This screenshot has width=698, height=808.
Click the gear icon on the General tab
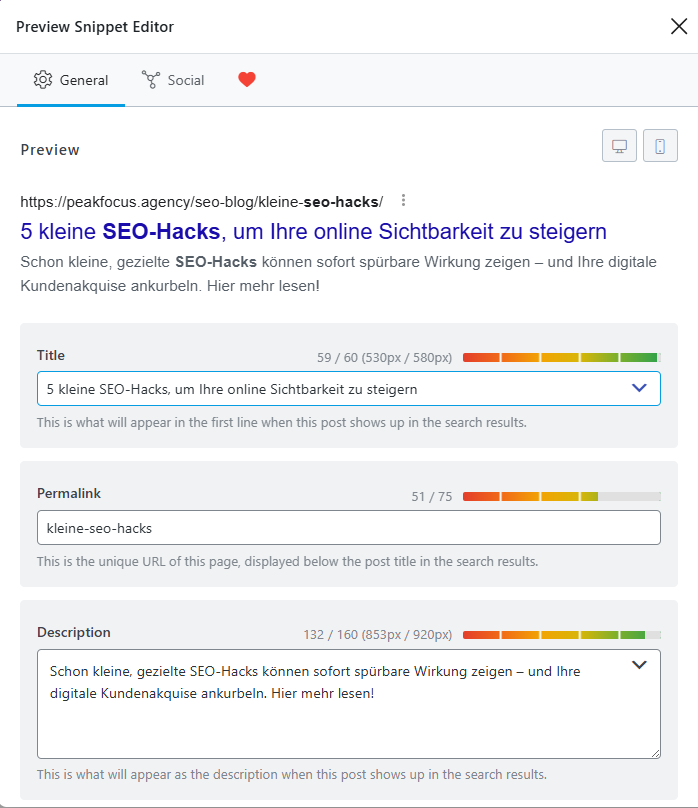[x=41, y=80]
